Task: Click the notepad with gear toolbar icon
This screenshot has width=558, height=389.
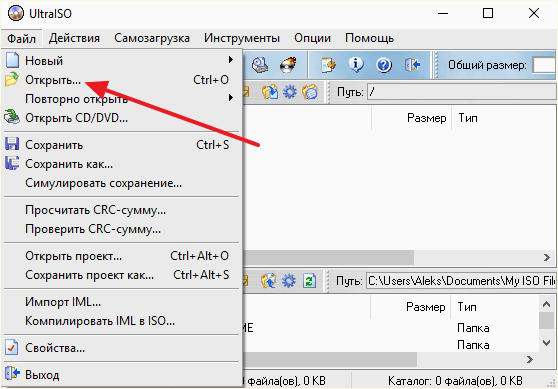Action: pos(328,65)
